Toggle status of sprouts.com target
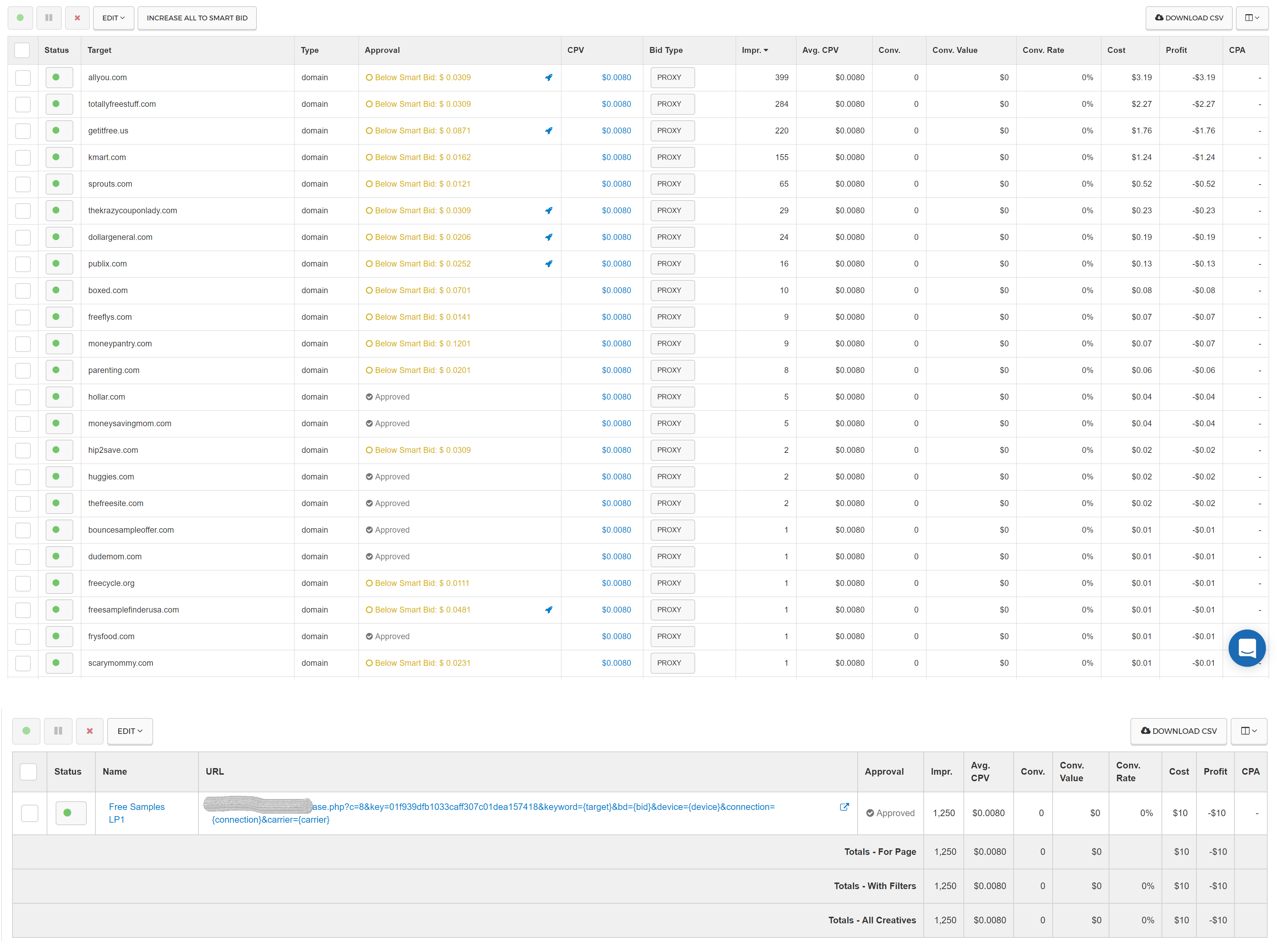The height and width of the screenshot is (952, 1277). tap(59, 184)
